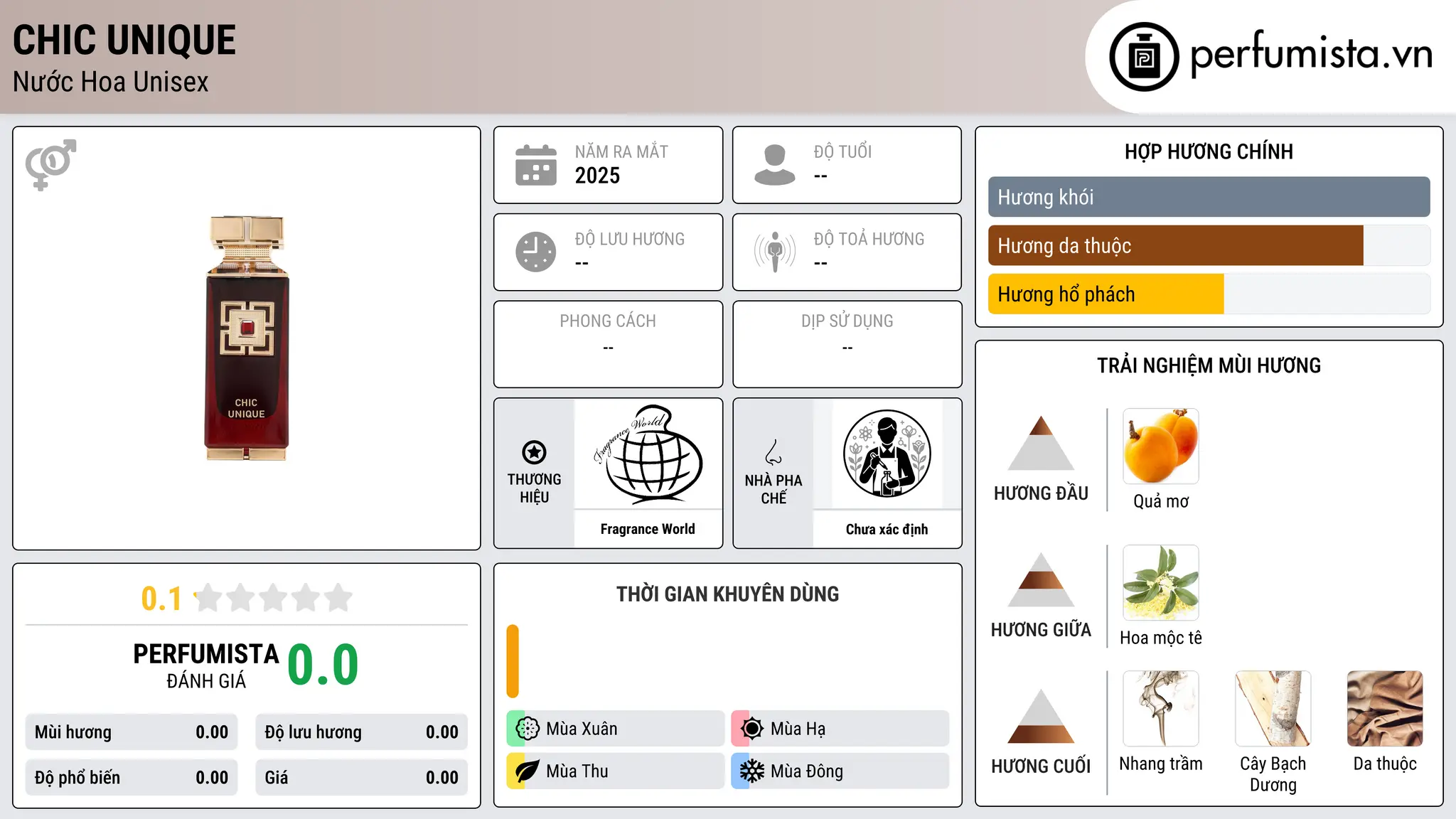The image size is (1456, 819).
Task: Click the sillage icon beside Độ toả hương
Action: (x=775, y=252)
